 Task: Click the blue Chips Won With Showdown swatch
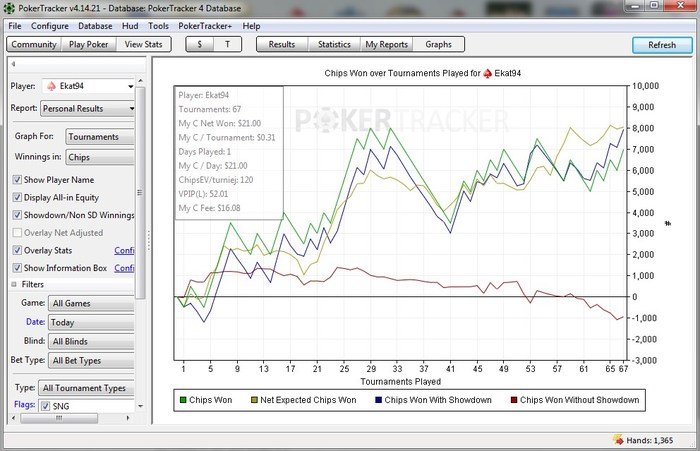379,400
